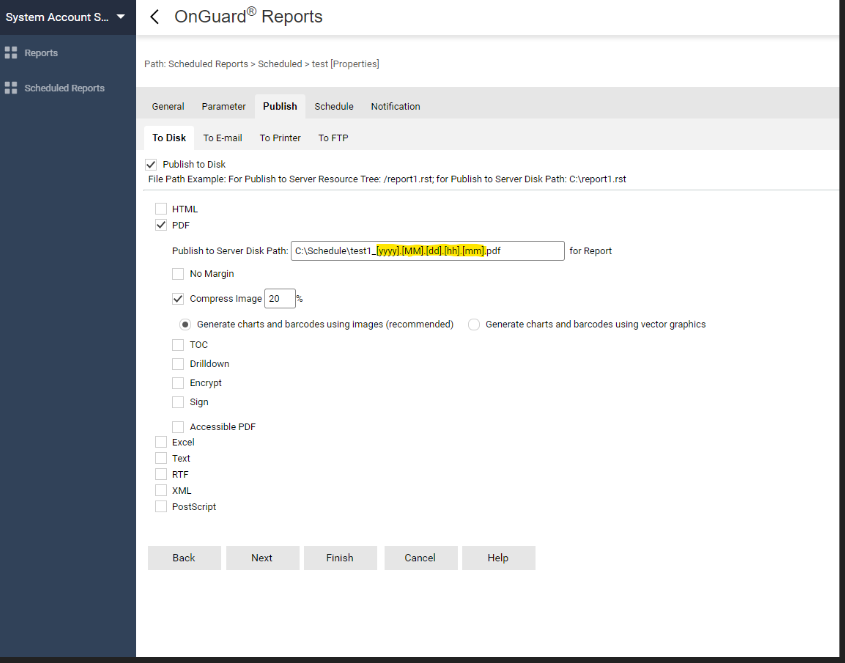This screenshot has width=845, height=663.
Task: Check the Excel format checkbox
Action: tap(161, 442)
